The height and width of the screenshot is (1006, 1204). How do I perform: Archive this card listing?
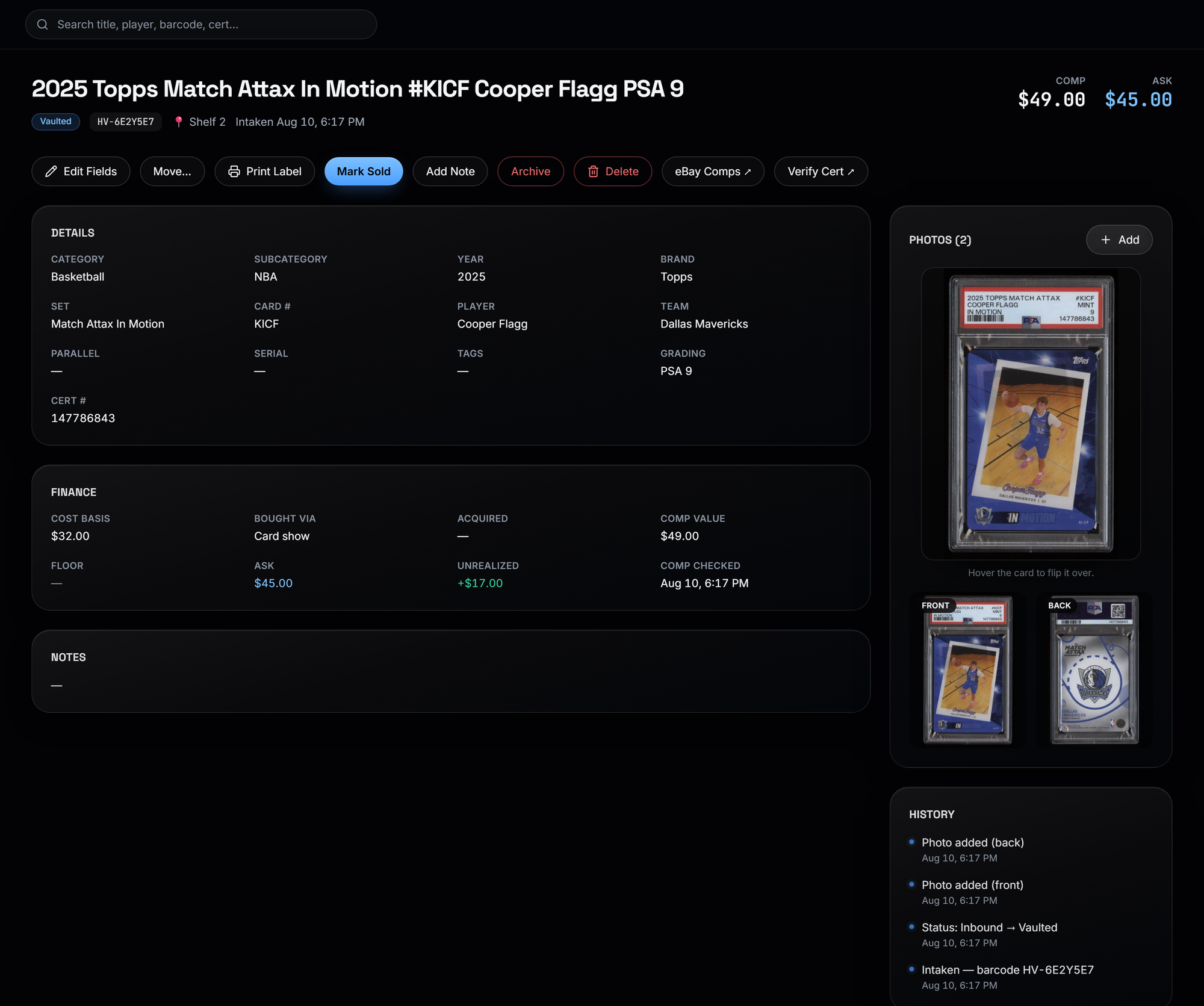point(530,172)
